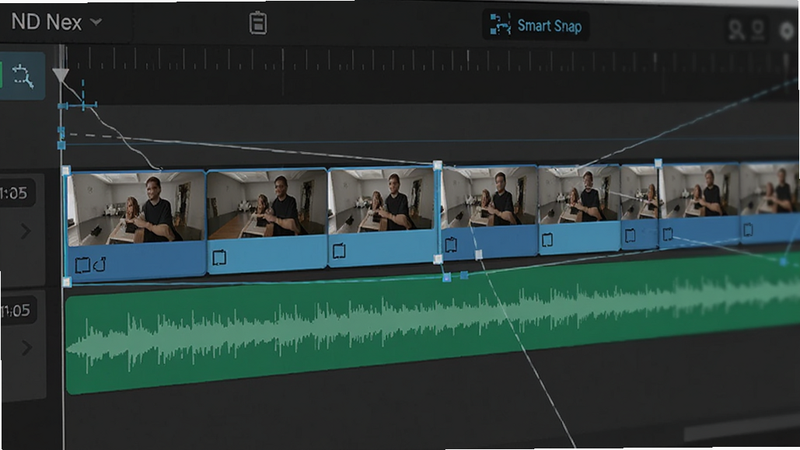800x450 pixels.
Task: Select the second video clip thumbnail
Action: tap(266, 204)
